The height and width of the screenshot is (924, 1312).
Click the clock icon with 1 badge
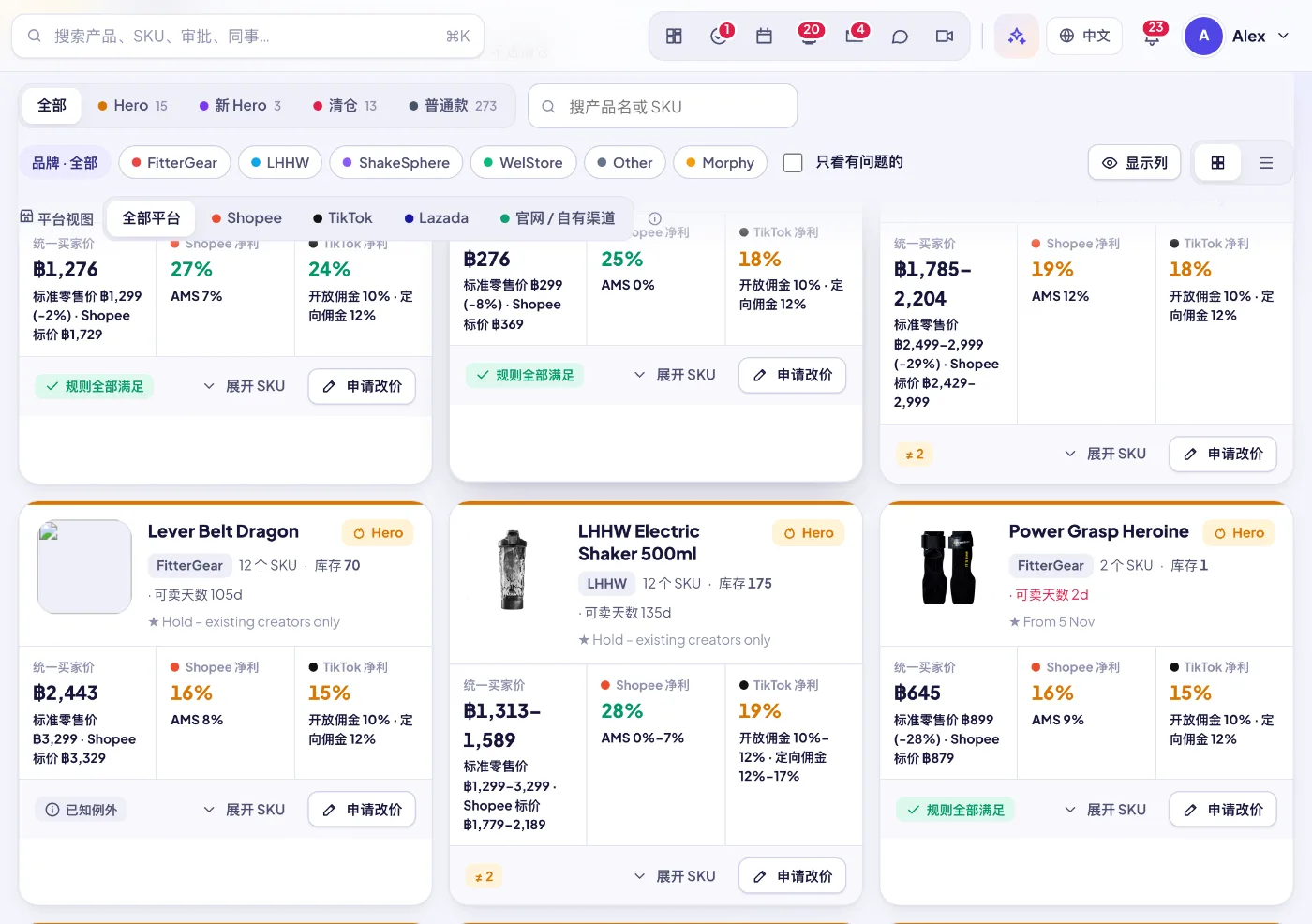[x=720, y=37]
